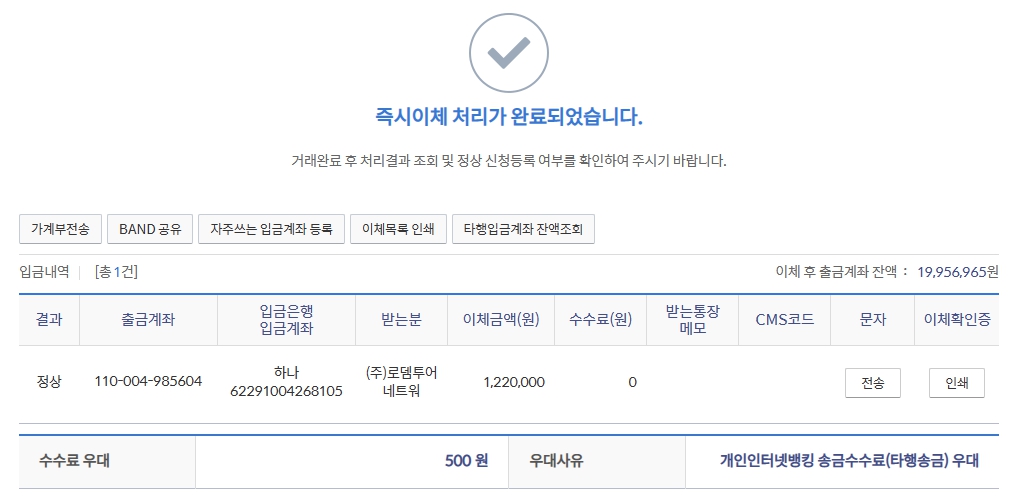
Task: Click withdrawal account number 110-004-985604
Action: click(x=148, y=382)
